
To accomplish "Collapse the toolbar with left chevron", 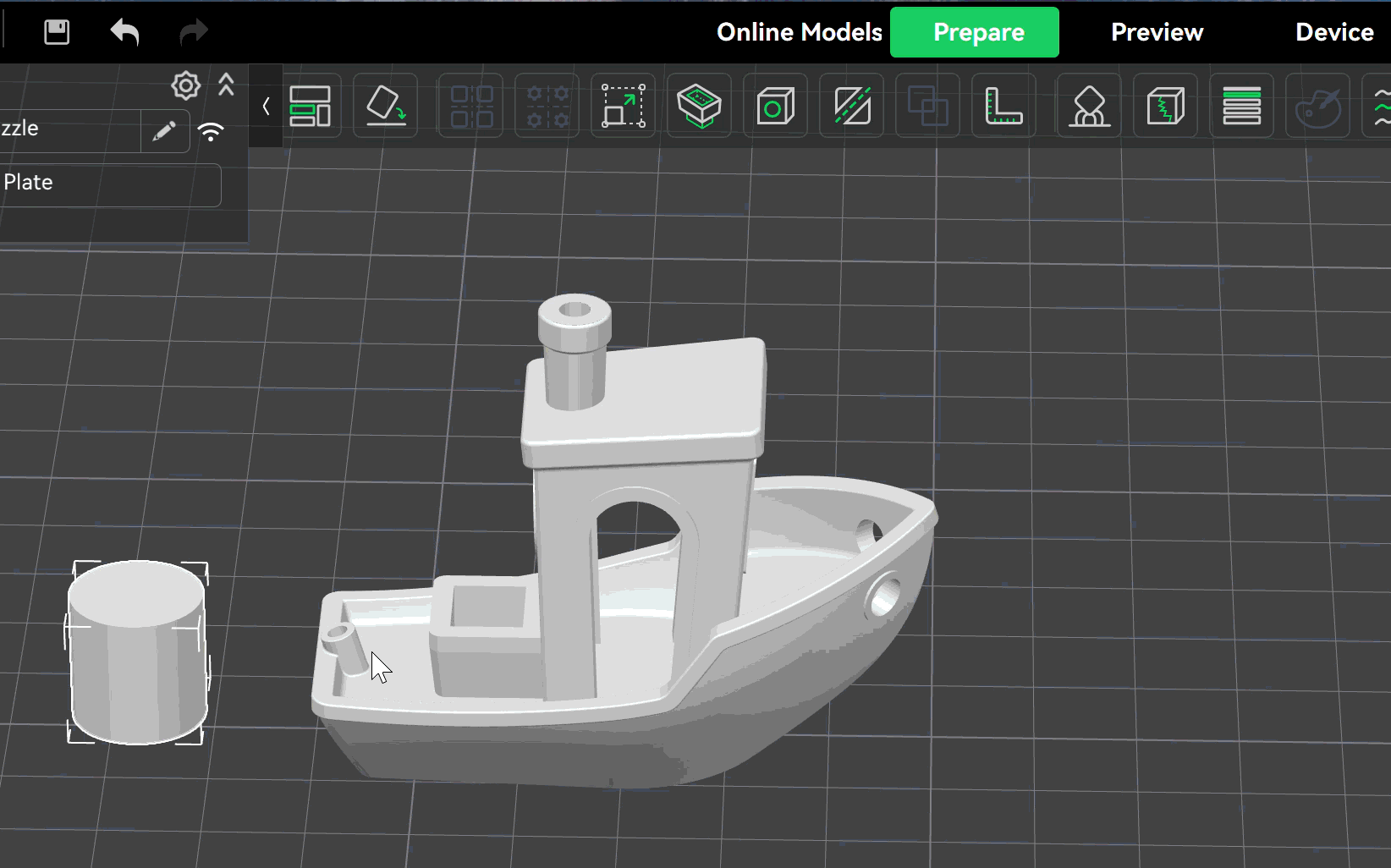I will click(266, 107).
